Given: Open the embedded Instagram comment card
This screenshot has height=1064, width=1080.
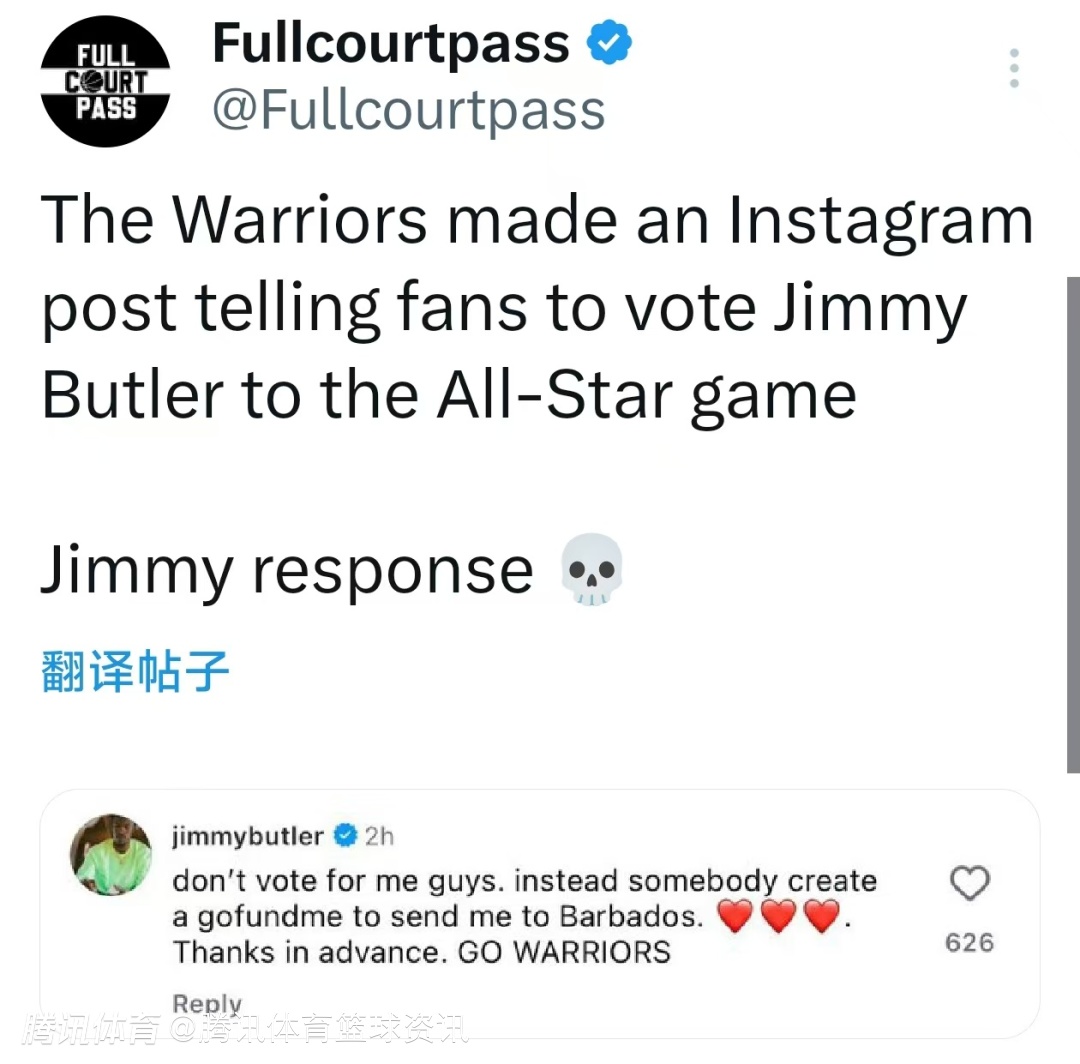Looking at the screenshot, I should (x=539, y=914).
